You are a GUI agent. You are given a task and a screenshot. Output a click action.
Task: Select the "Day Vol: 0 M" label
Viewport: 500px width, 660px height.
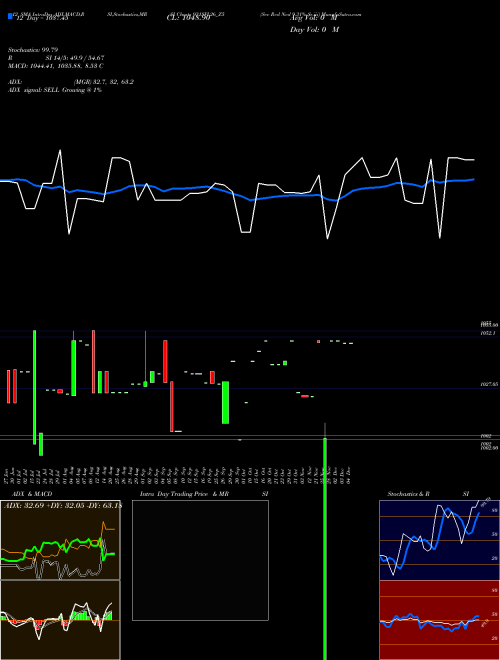(314, 30)
